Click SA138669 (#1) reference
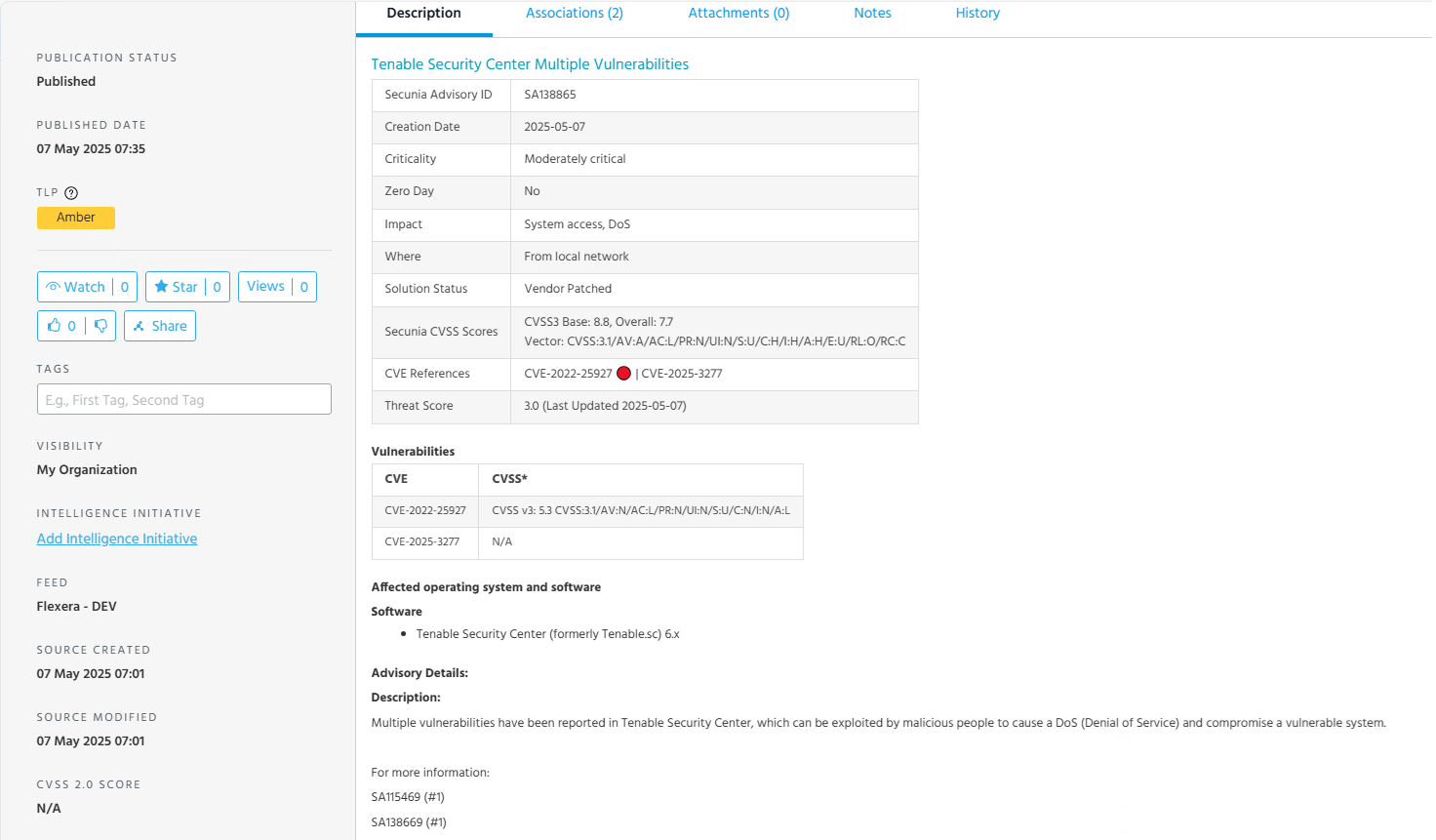This screenshot has height=840, width=1436. 409,822
